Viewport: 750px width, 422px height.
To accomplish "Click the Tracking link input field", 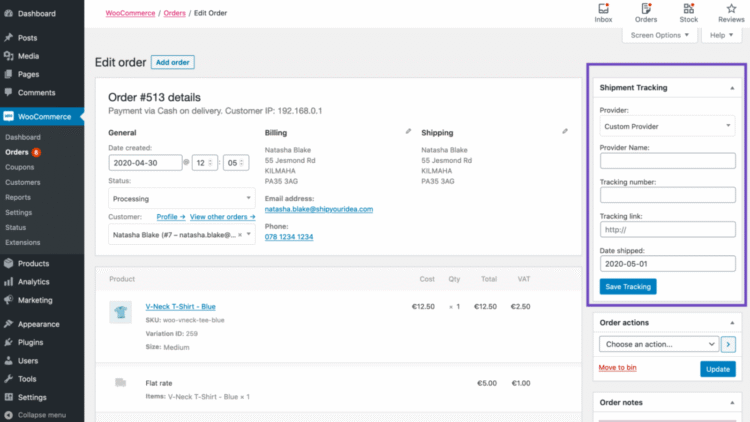I will [x=668, y=230].
